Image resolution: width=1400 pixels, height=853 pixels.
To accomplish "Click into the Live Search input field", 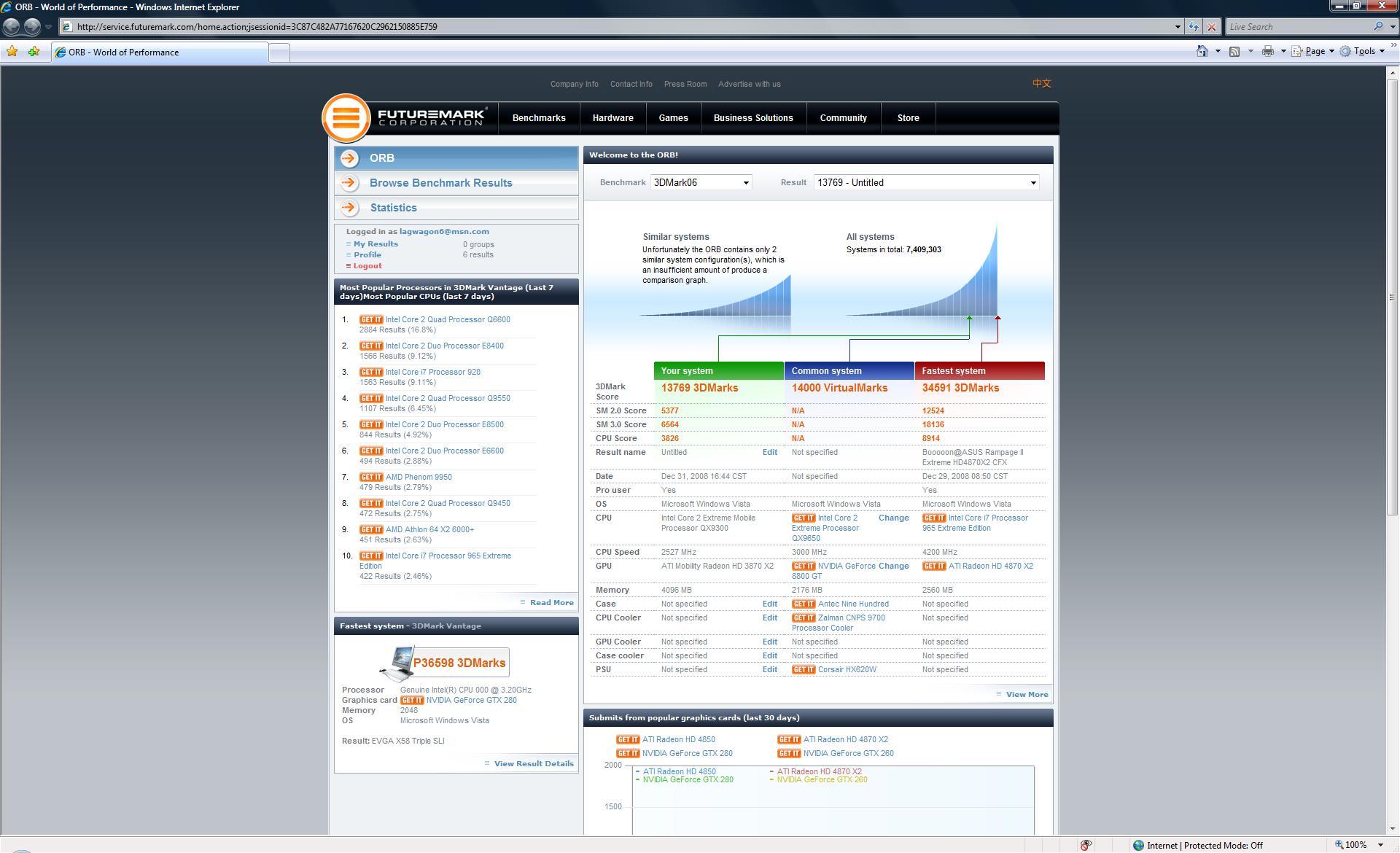I will (x=1299, y=27).
